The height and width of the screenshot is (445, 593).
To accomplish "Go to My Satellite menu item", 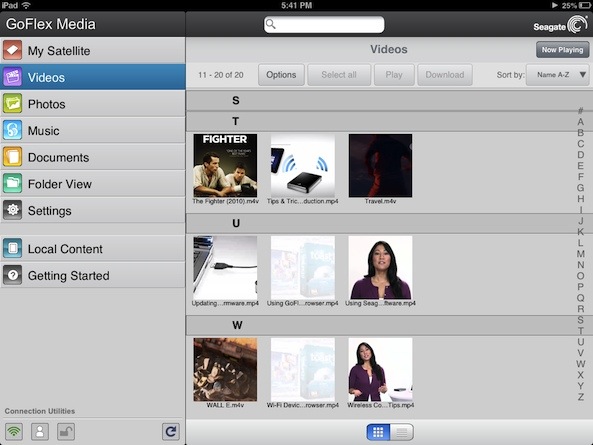I will [x=93, y=50].
